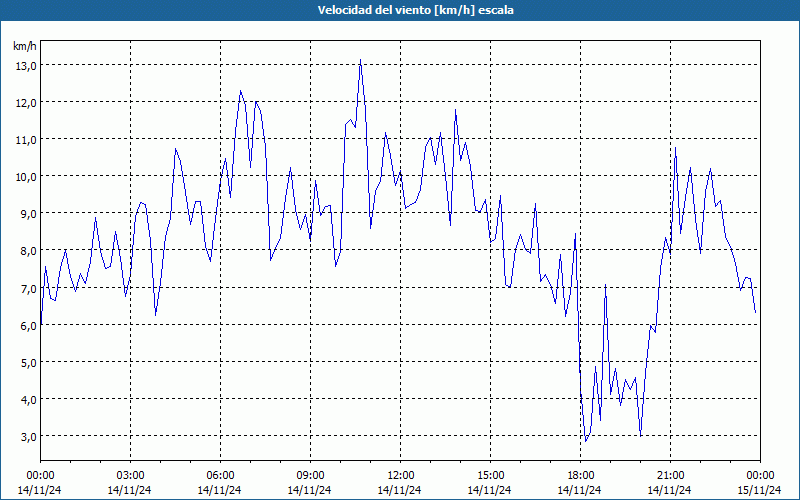Click the 4,0 y-axis label
Screen dimensions: 800x500
pyautogui.click(x=28, y=399)
